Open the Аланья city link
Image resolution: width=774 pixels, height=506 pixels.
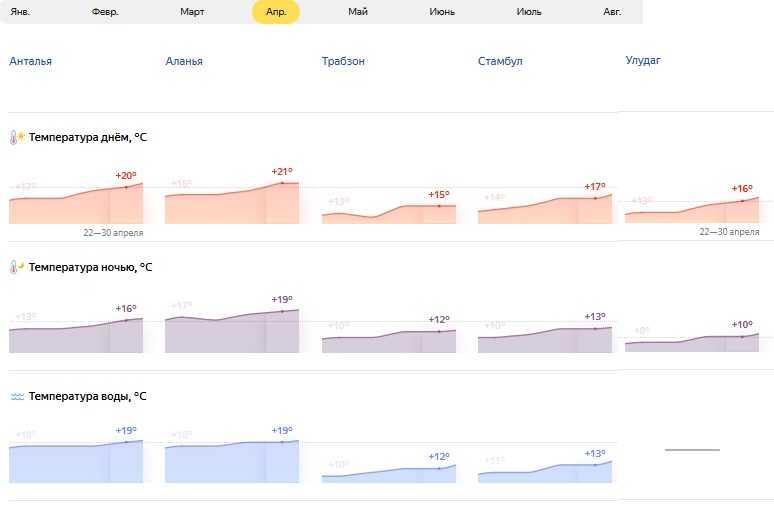pyautogui.click(x=184, y=61)
